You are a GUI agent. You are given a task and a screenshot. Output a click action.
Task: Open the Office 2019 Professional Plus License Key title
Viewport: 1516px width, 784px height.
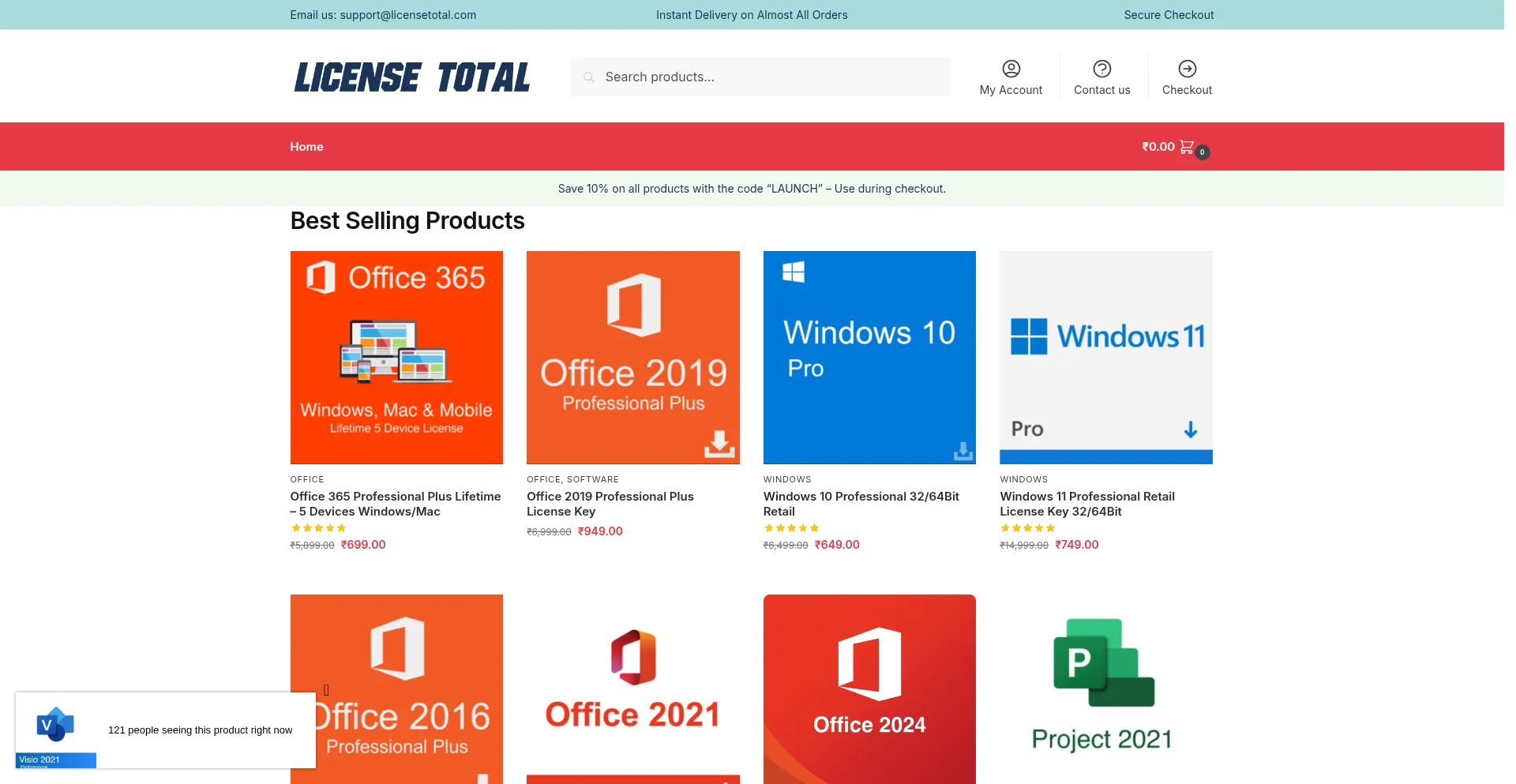(x=610, y=504)
